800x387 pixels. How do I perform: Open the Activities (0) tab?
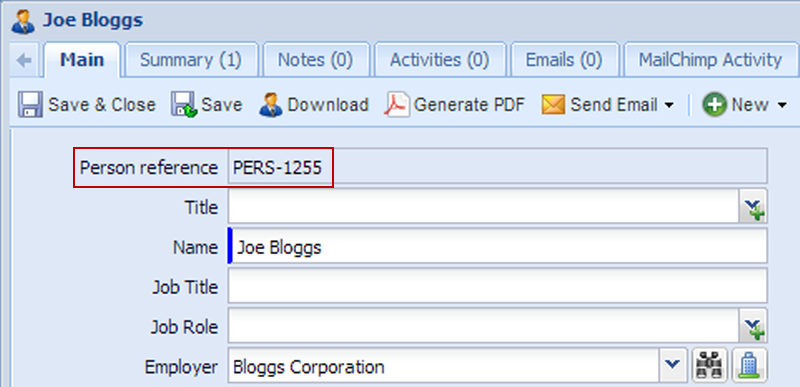pos(440,60)
